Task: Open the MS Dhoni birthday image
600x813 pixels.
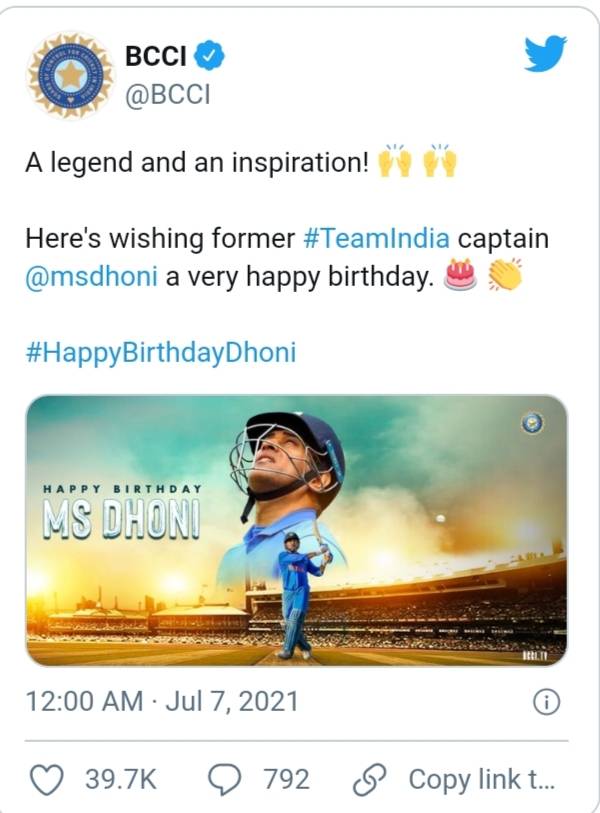Action: tap(296, 530)
